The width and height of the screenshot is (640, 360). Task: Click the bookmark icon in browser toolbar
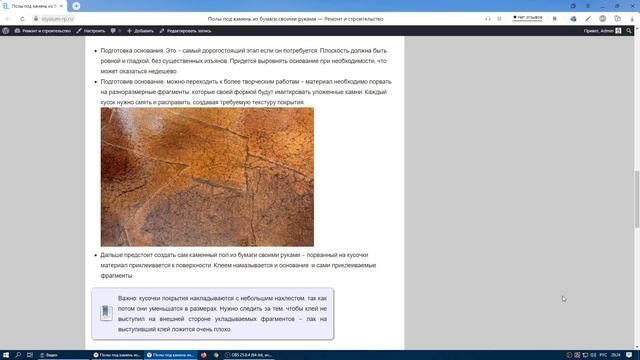pyautogui.click(x=555, y=19)
